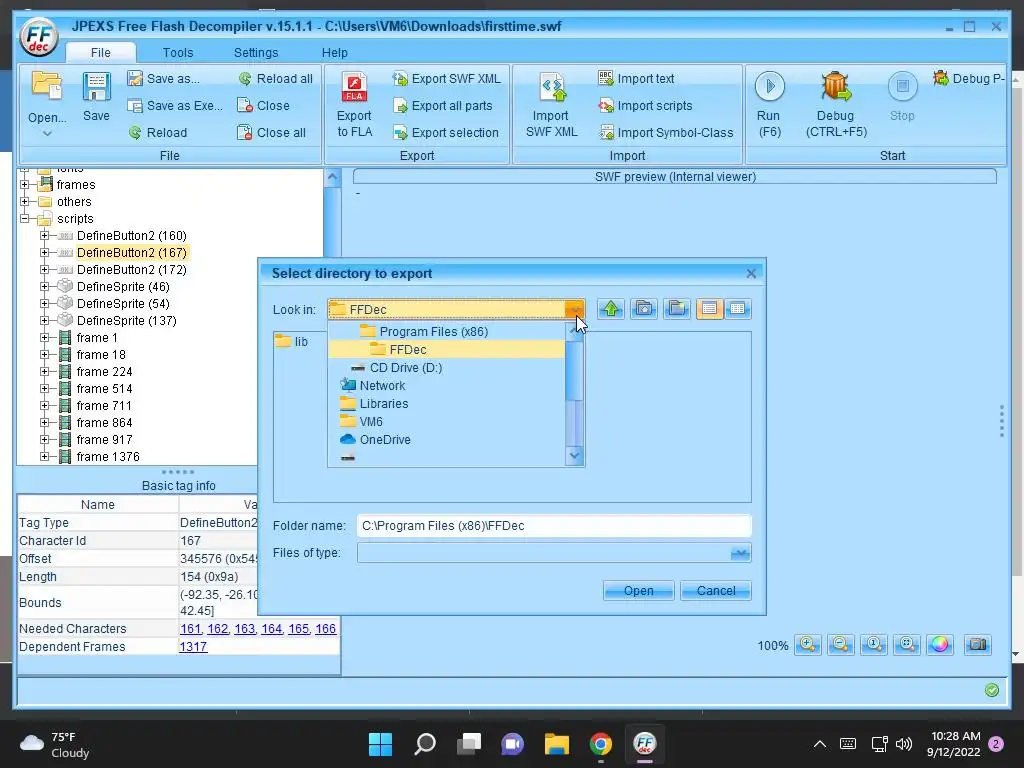
Task: Click Import Symbol-Class
Action: tap(666, 133)
